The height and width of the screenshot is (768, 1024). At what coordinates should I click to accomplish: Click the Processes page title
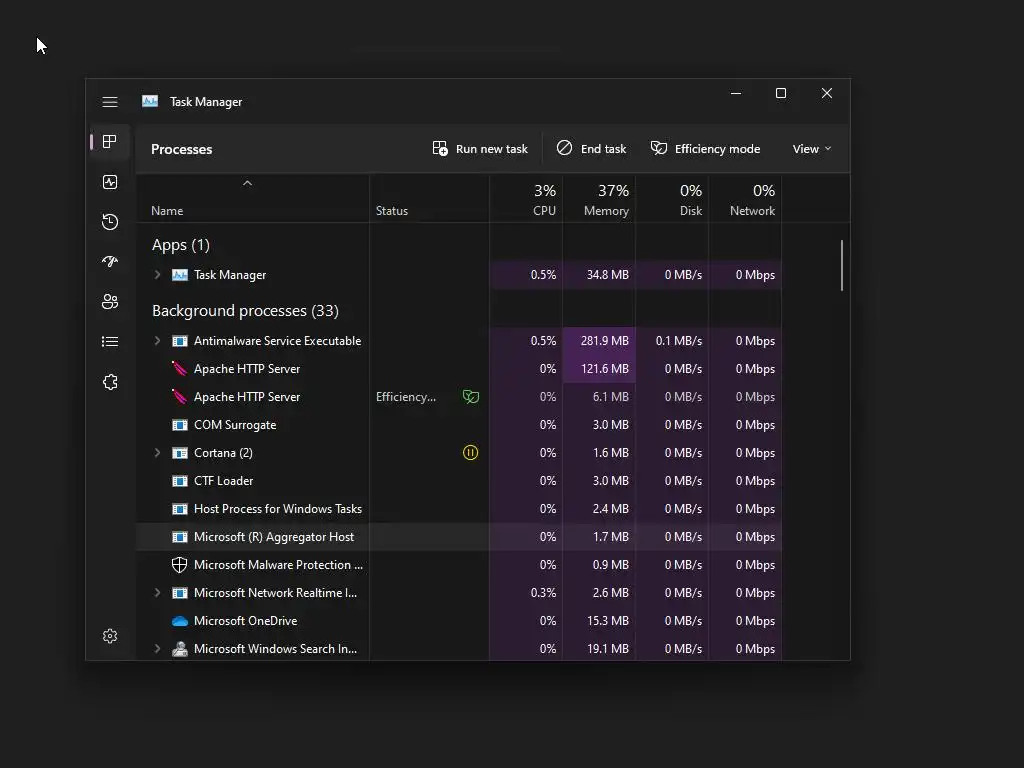point(182,149)
